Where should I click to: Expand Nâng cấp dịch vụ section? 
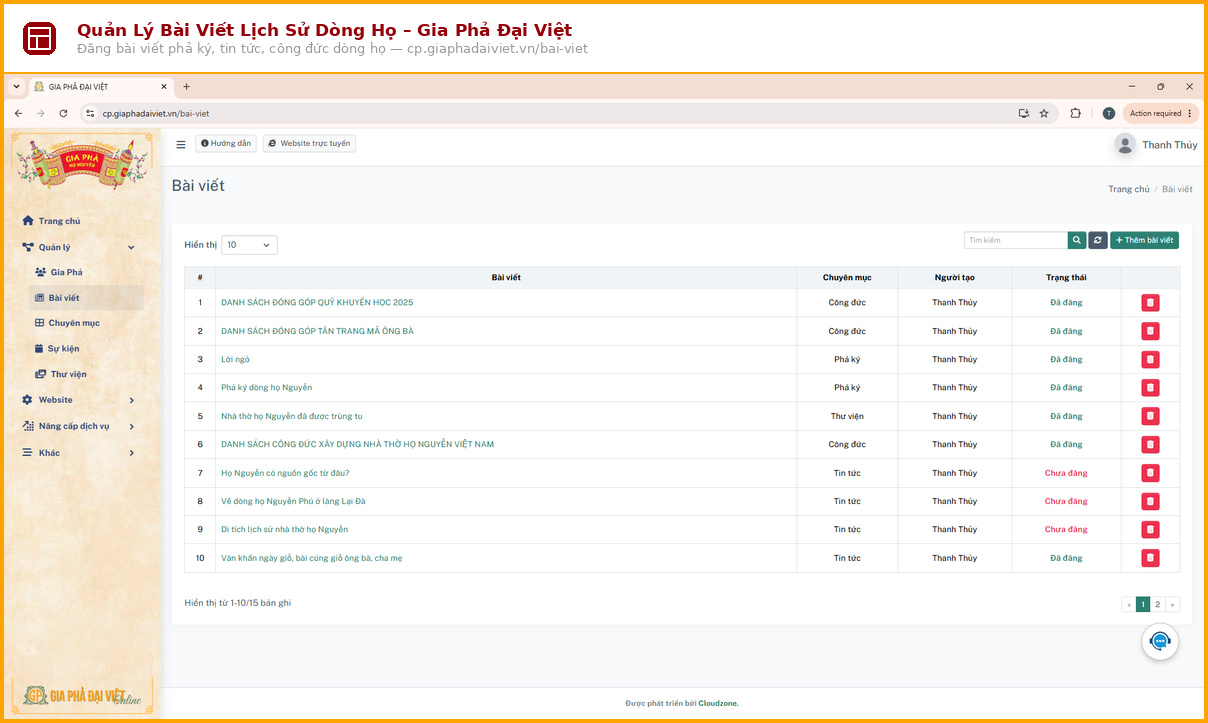tap(79, 426)
